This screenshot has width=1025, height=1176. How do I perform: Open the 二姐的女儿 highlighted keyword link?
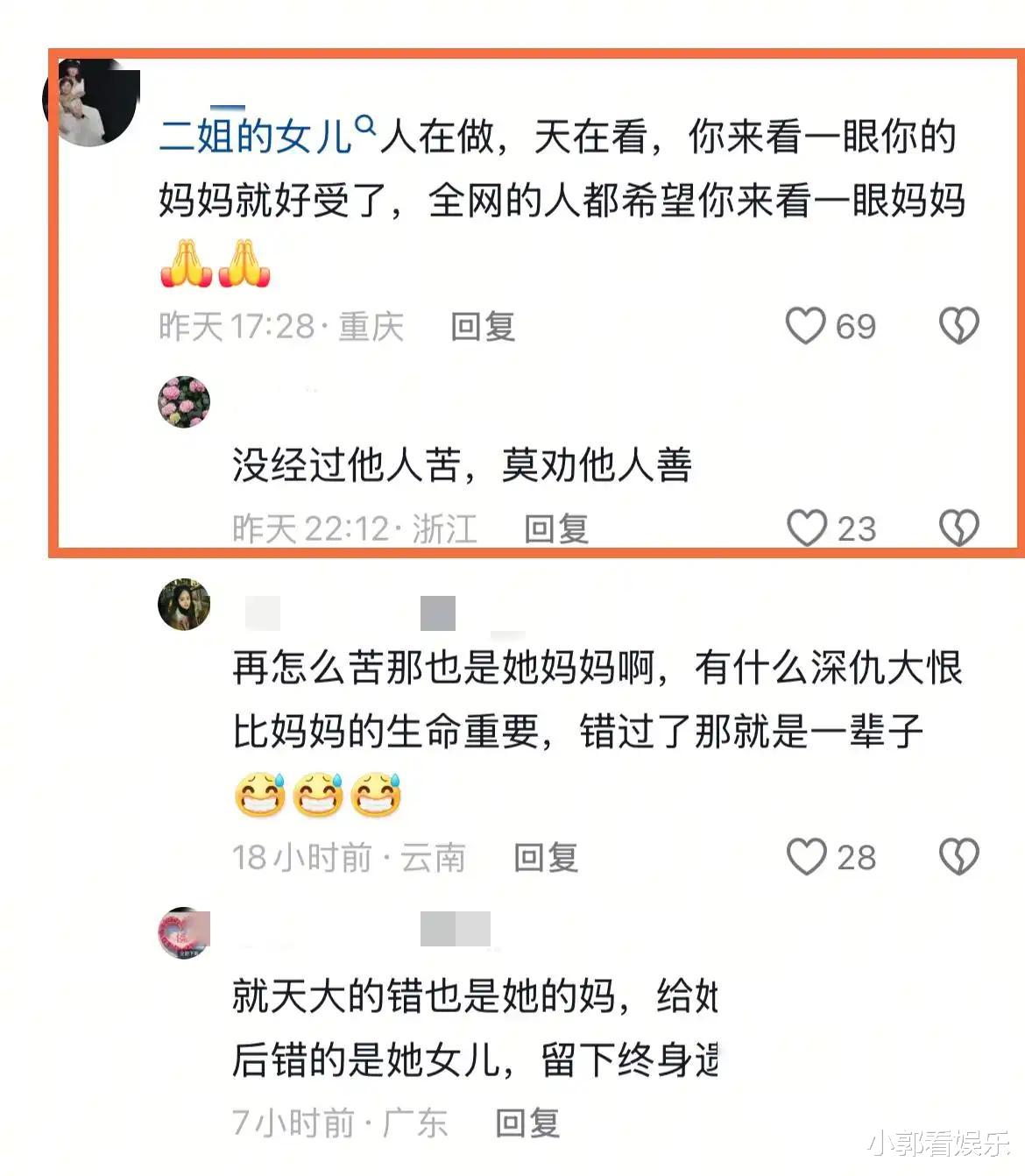click(255, 138)
